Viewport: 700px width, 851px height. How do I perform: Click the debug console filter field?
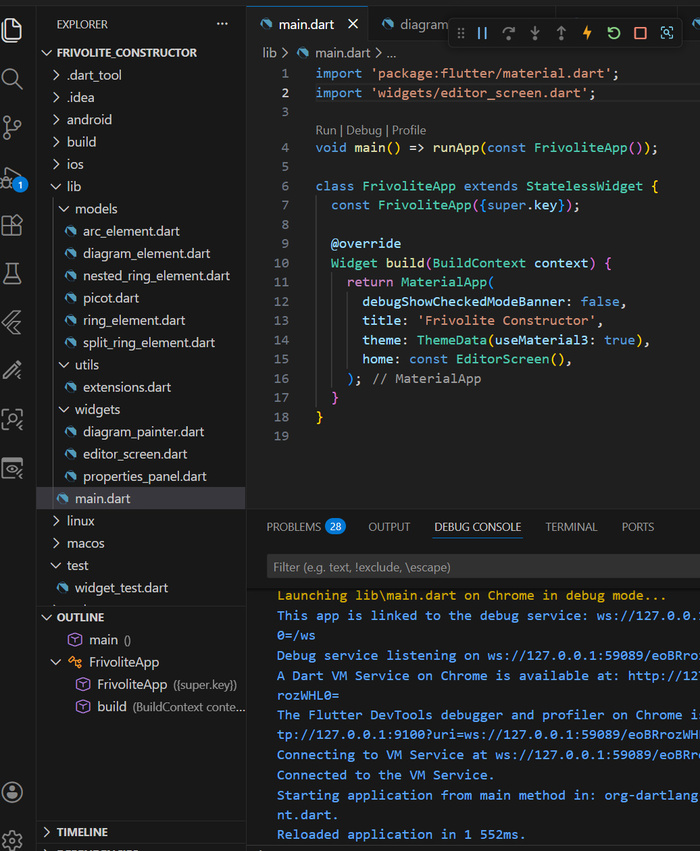[480, 567]
